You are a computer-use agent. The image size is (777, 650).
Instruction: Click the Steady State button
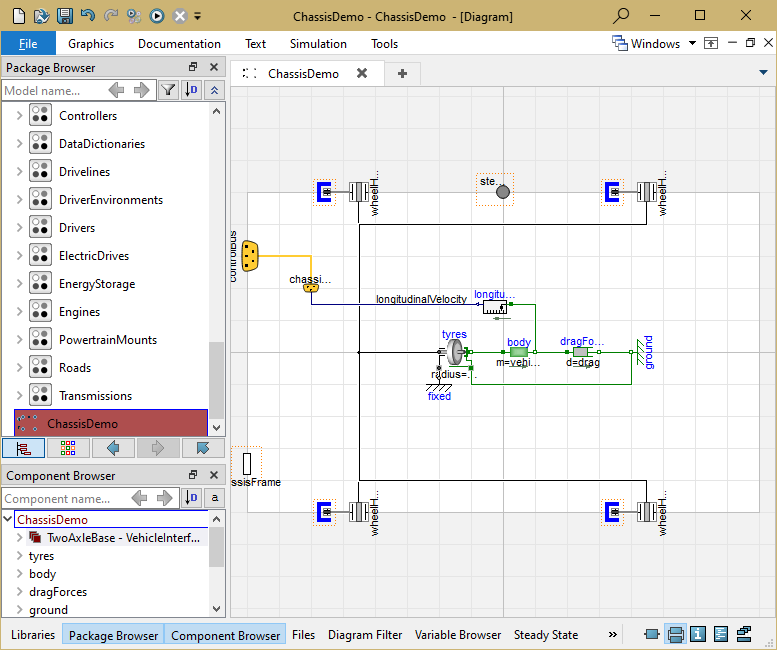pos(546,635)
